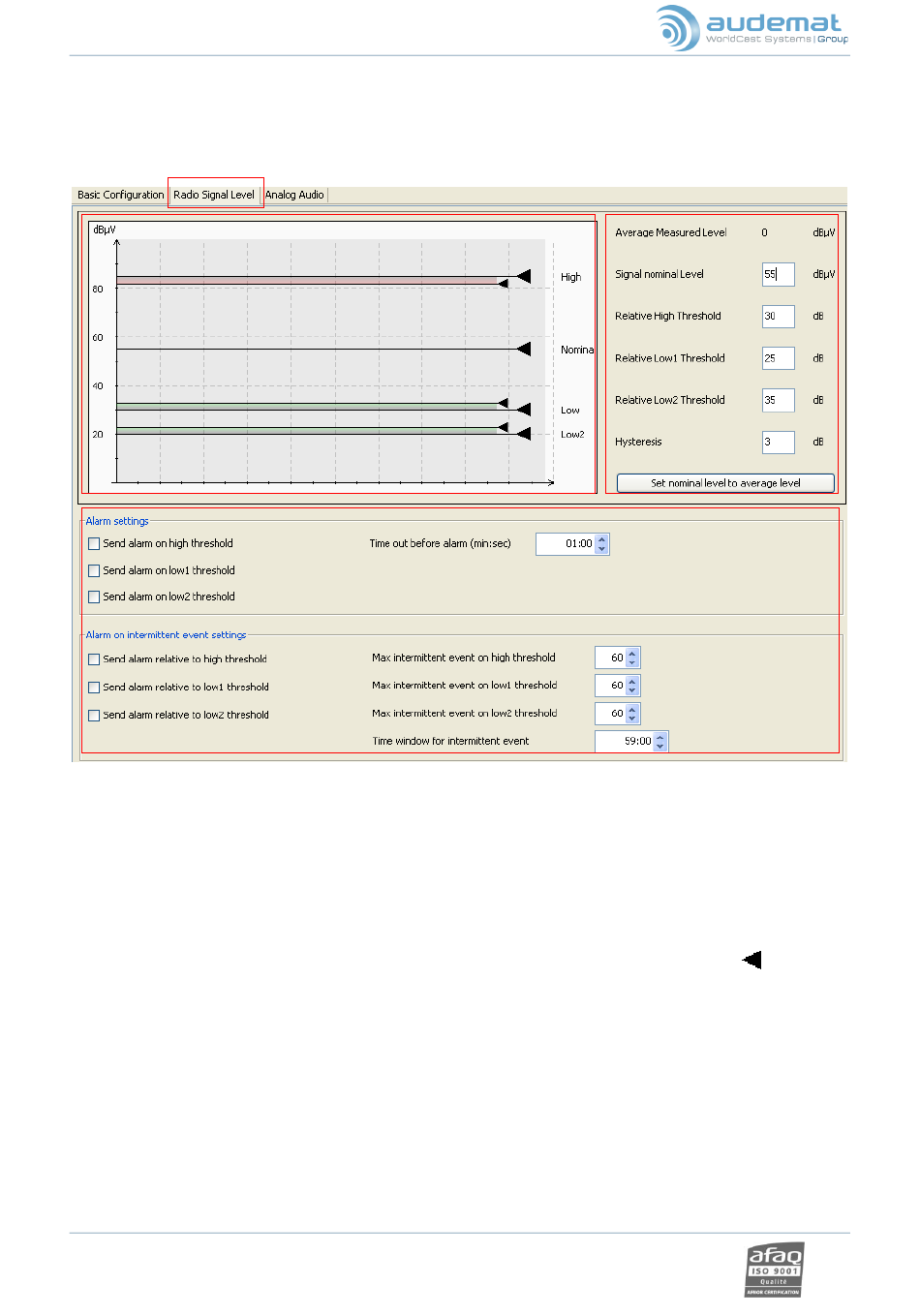Tick Send alarm on low1 threshold

pyautogui.click(x=94, y=571)
